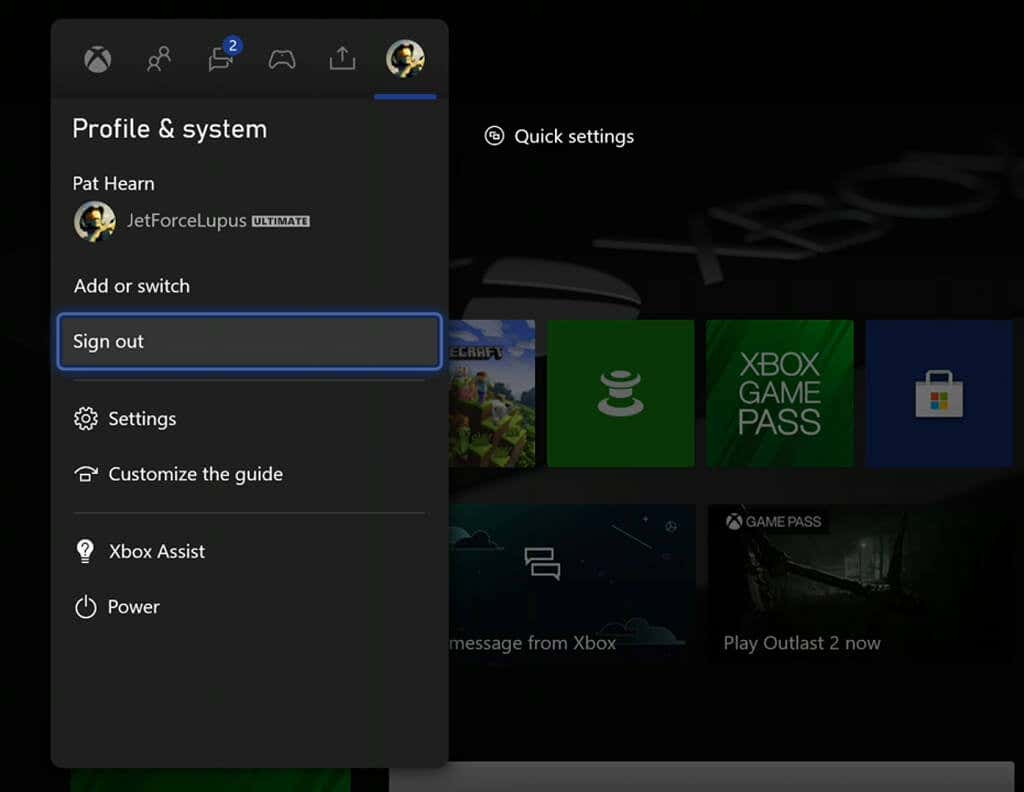Click the Customize the guide icon

coord(85,475)
